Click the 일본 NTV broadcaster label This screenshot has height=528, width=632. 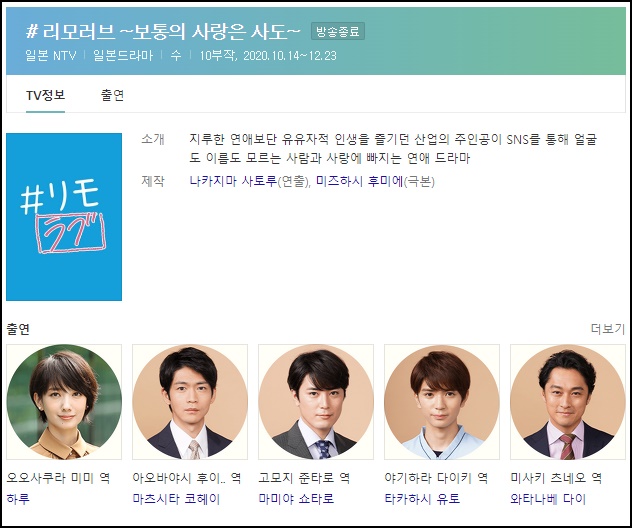tap(51, 56)
